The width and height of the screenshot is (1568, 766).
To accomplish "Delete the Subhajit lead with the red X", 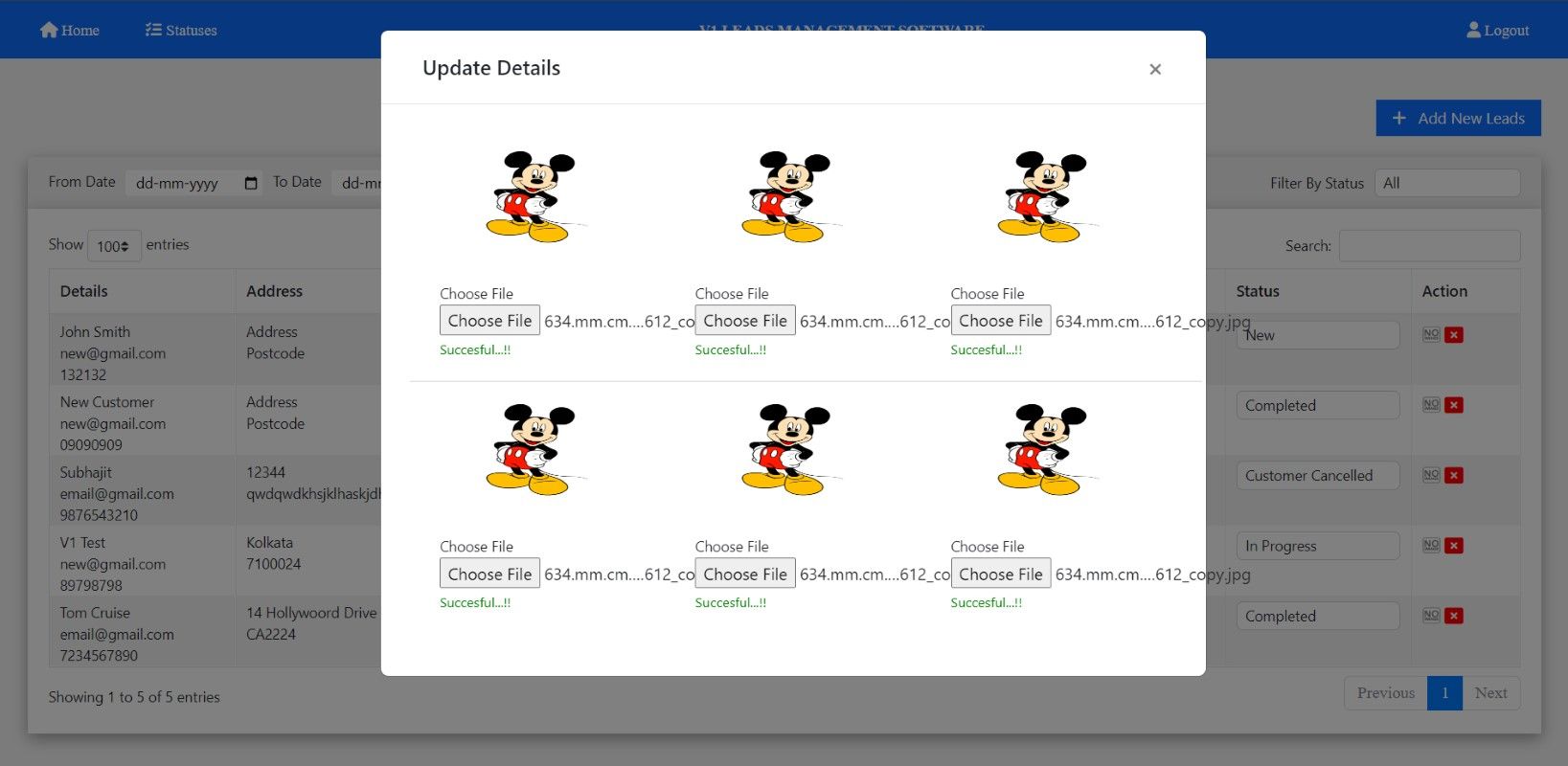I will (1454, 475).
